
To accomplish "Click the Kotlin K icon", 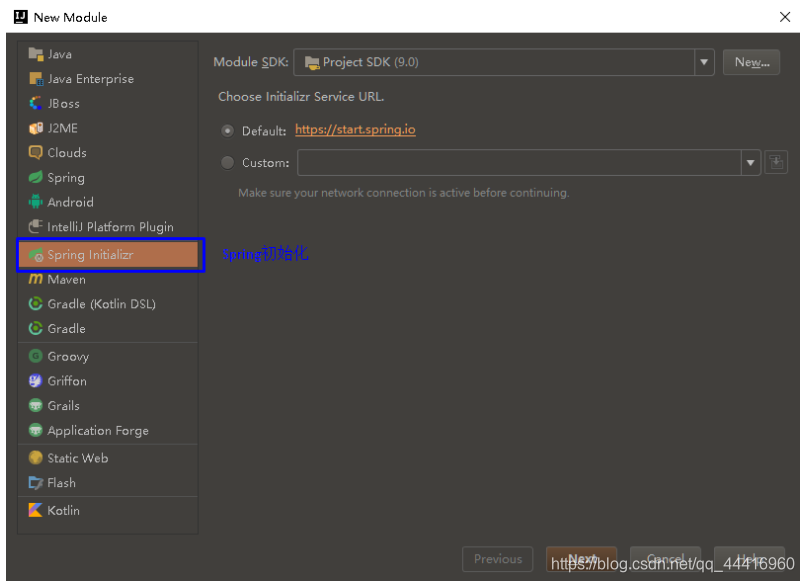I will (35, 510).
